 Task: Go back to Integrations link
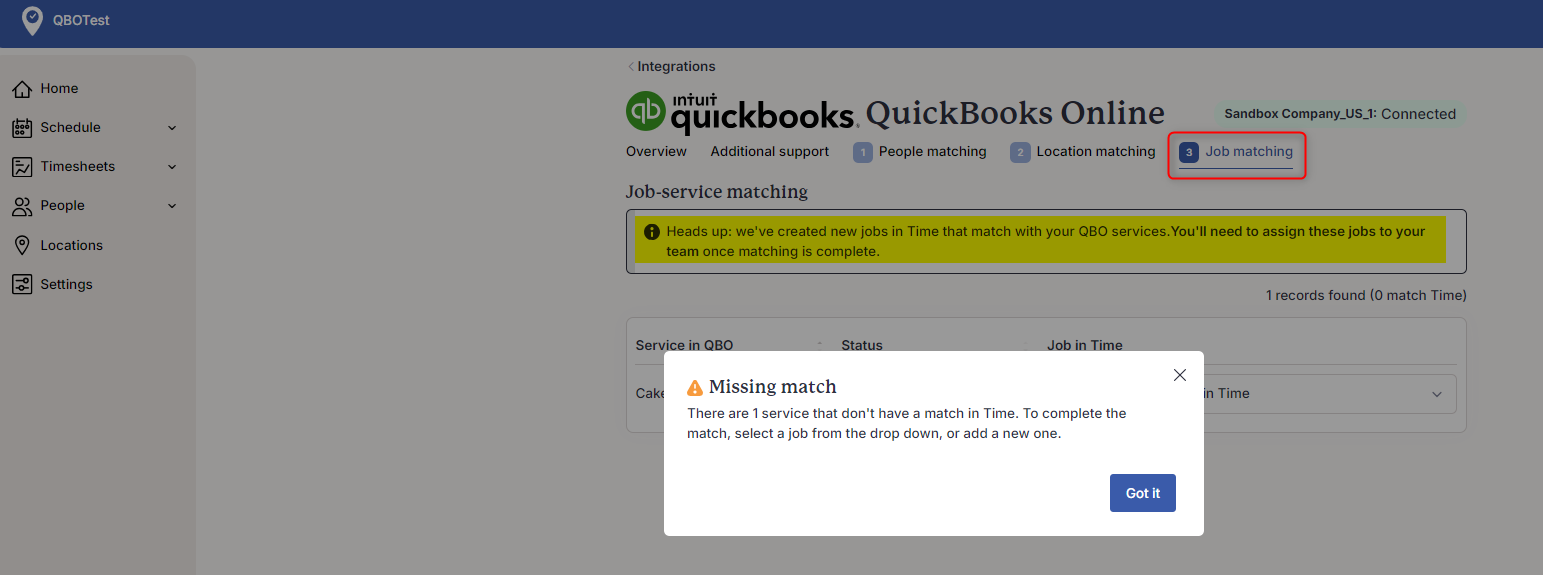pyautogui.click(x=672, y=66)
